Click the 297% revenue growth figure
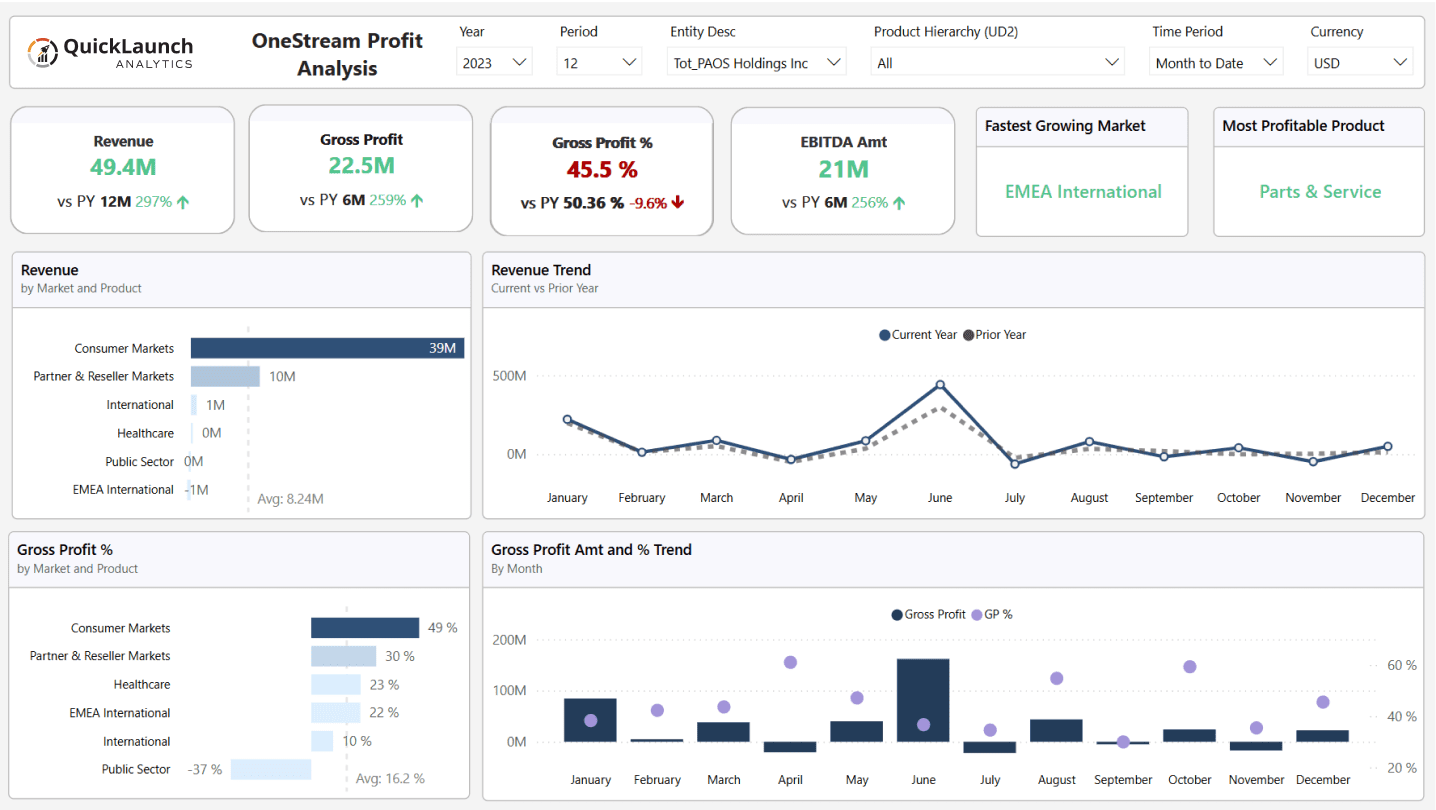1436x810 pixels. pos(153,202)
